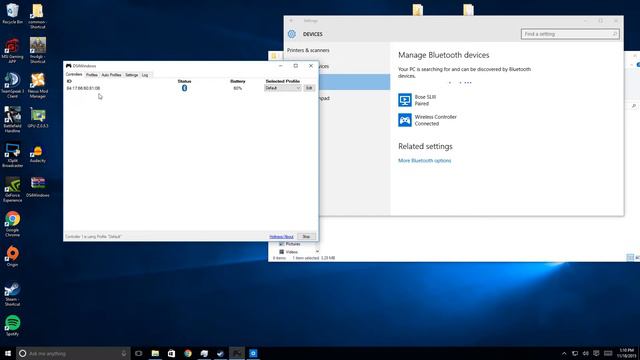Open the GeForce Experience desktop icon

(13, 189)
